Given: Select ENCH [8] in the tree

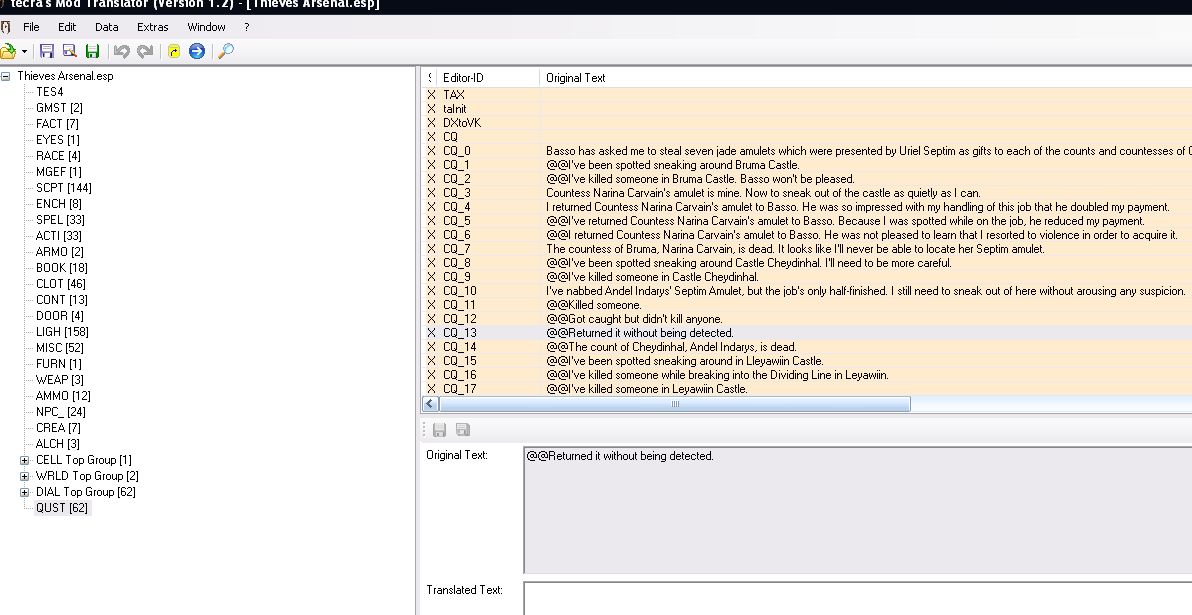Looking at the screenshot, I should 59,204.
